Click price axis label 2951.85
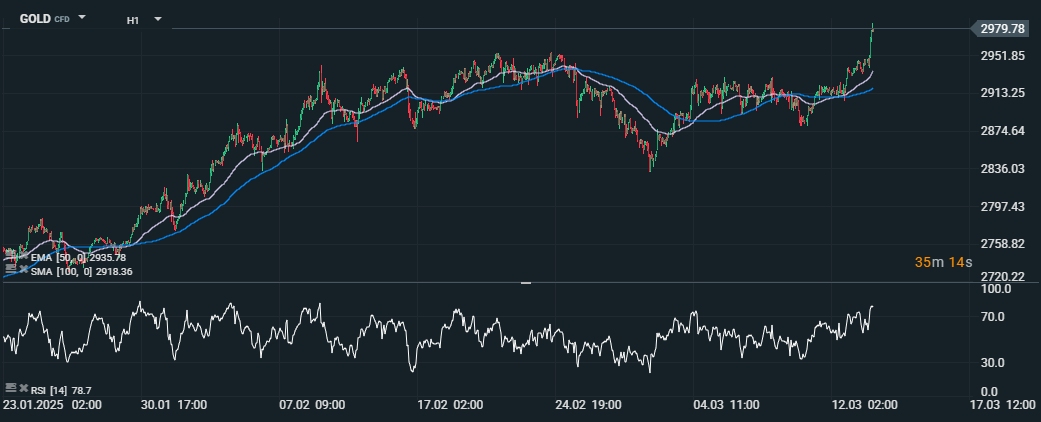Screen dimensions: 1041x422 [1002, 55]
